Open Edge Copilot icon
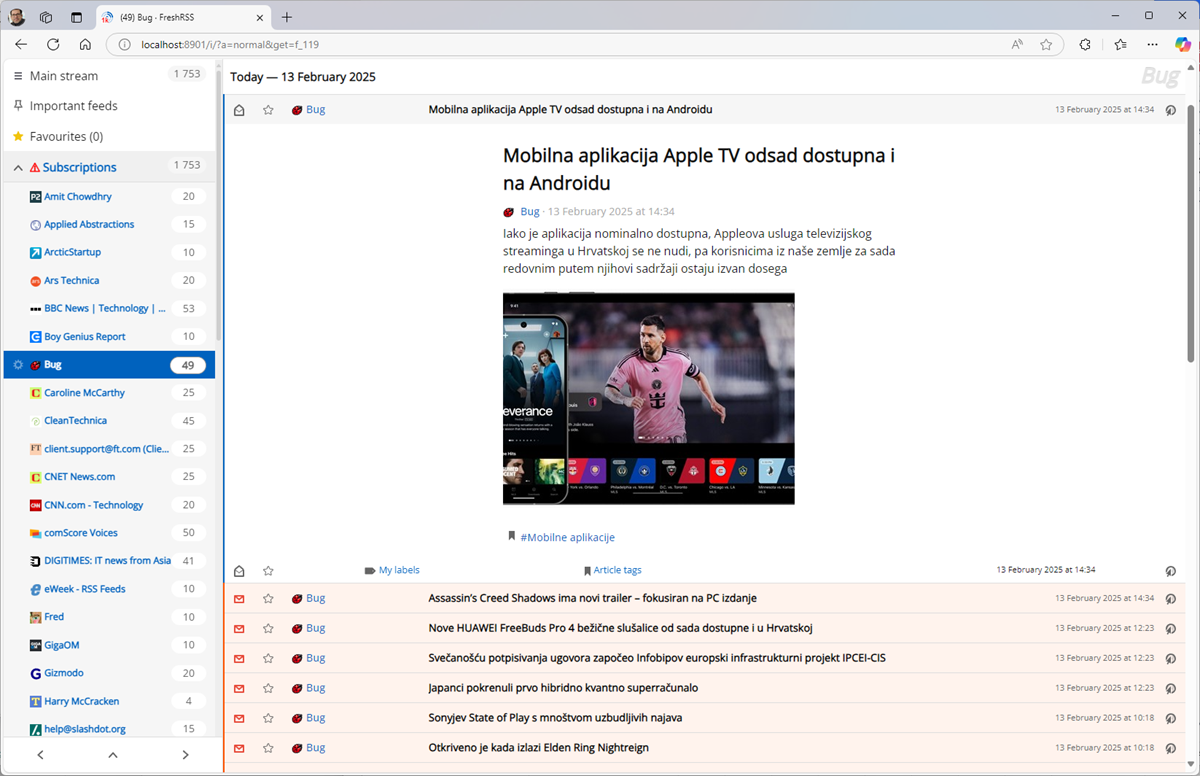 (1183, 44)
